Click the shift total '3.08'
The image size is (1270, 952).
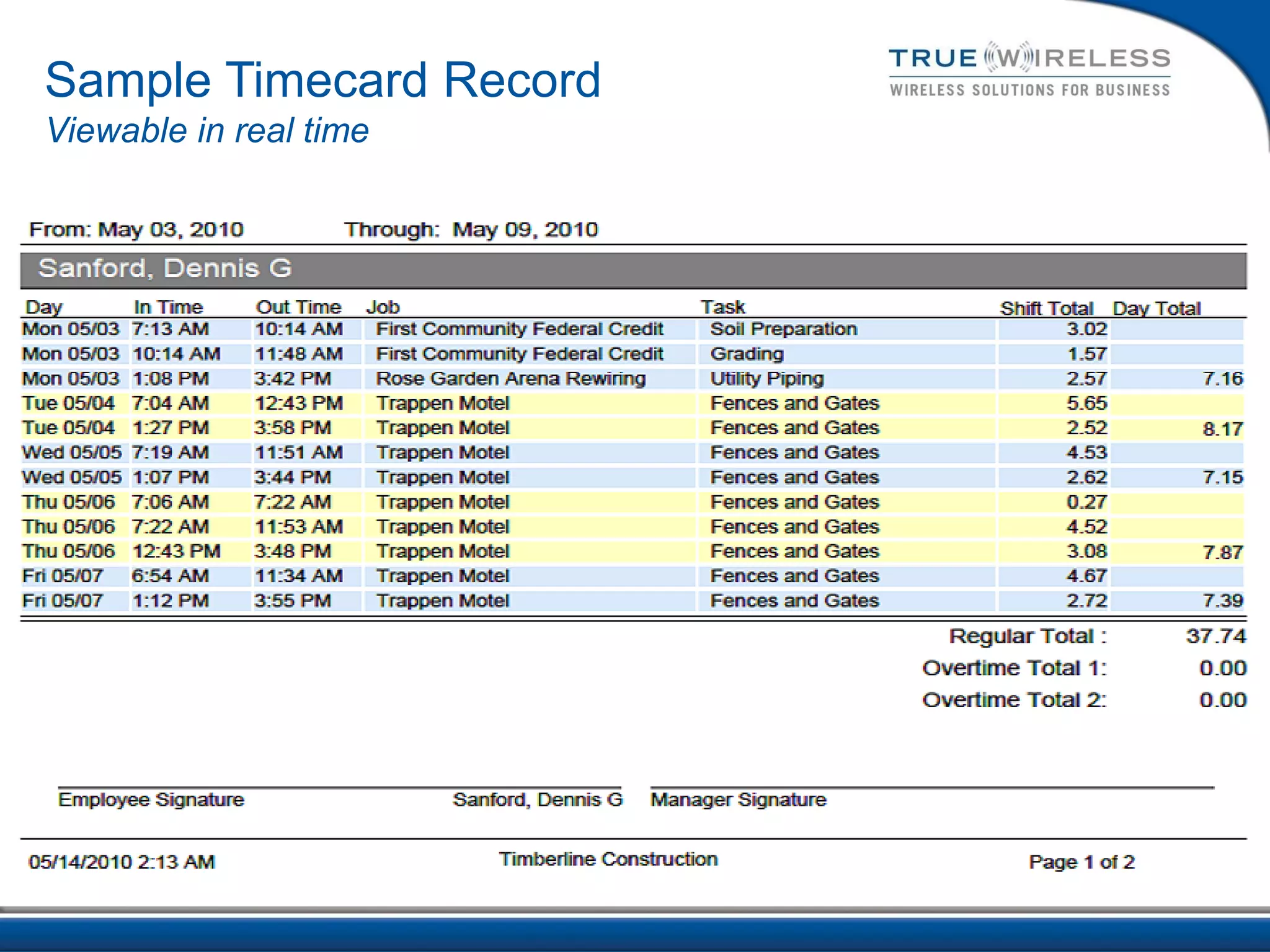point(1086,551)
